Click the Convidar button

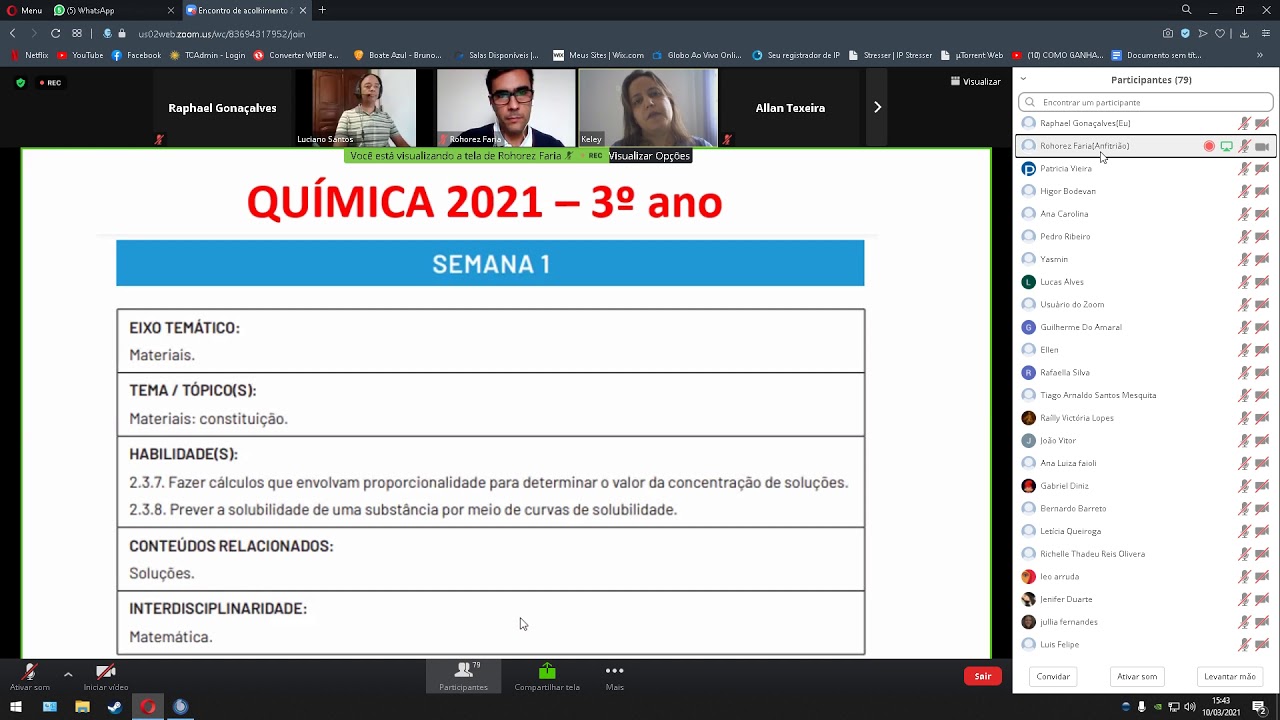[x=1053, y=676]
